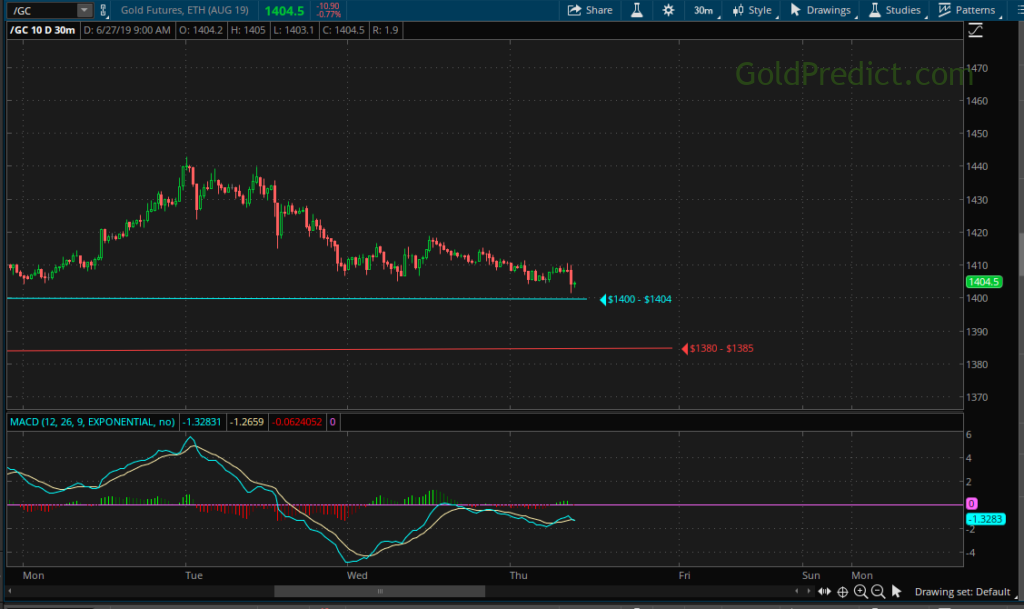Click the chain link icon beside the symbol box
The width and height of the screenshot is (1024, 609).
click(x=102, y=10)
